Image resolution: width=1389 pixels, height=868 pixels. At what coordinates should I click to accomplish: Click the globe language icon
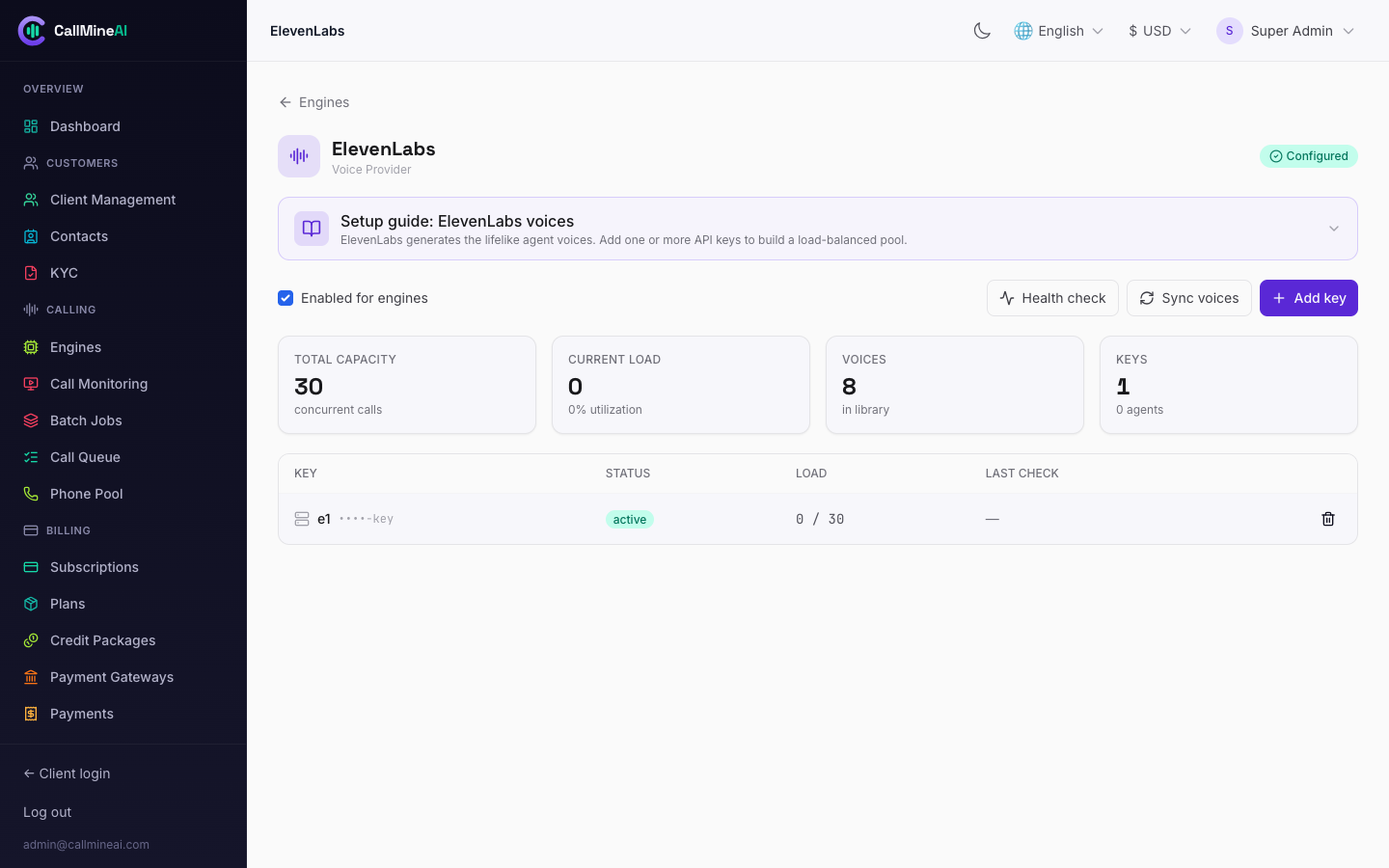pos(1023,31)
